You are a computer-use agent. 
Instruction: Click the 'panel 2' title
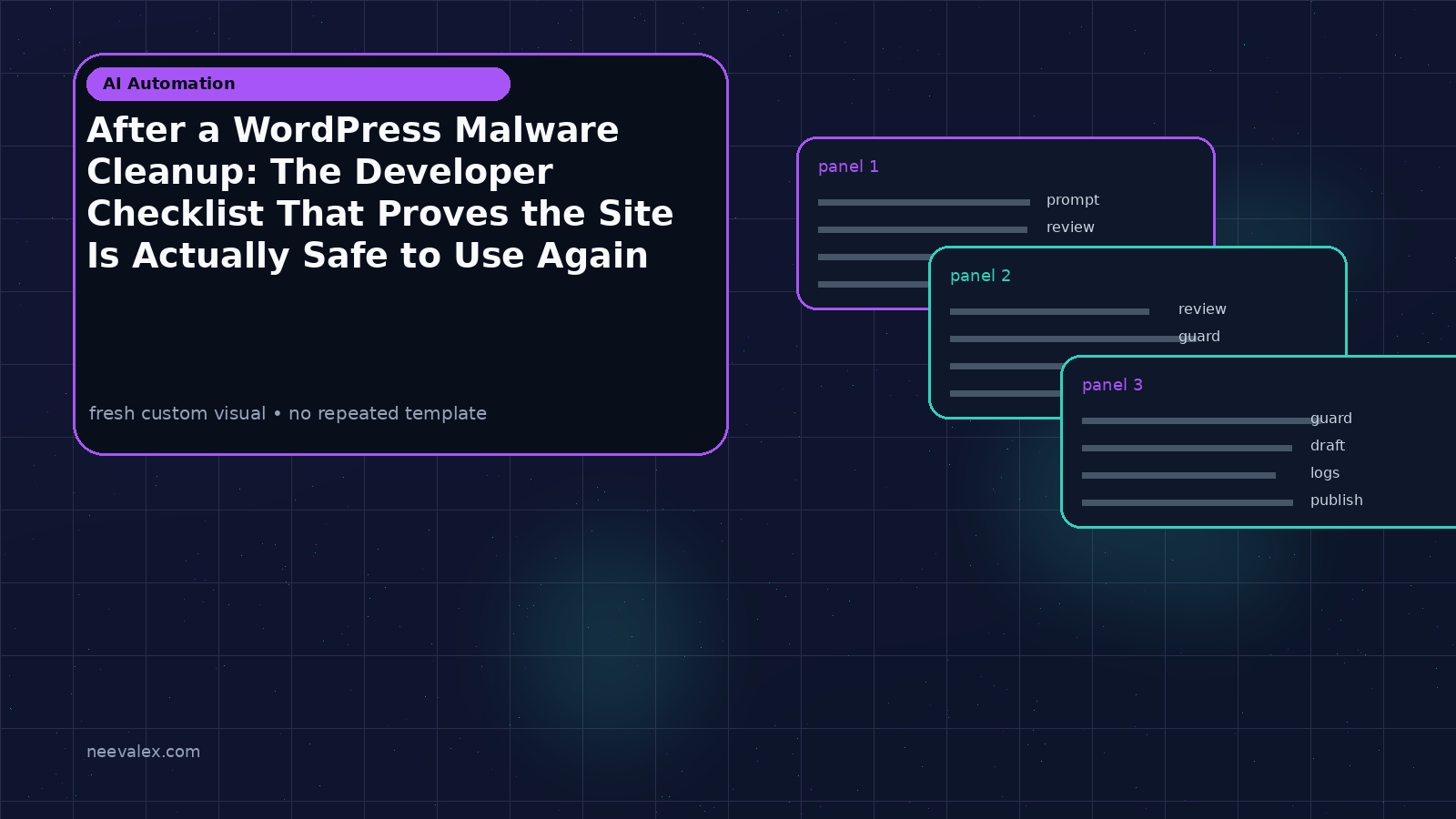(x=980, y=276)
